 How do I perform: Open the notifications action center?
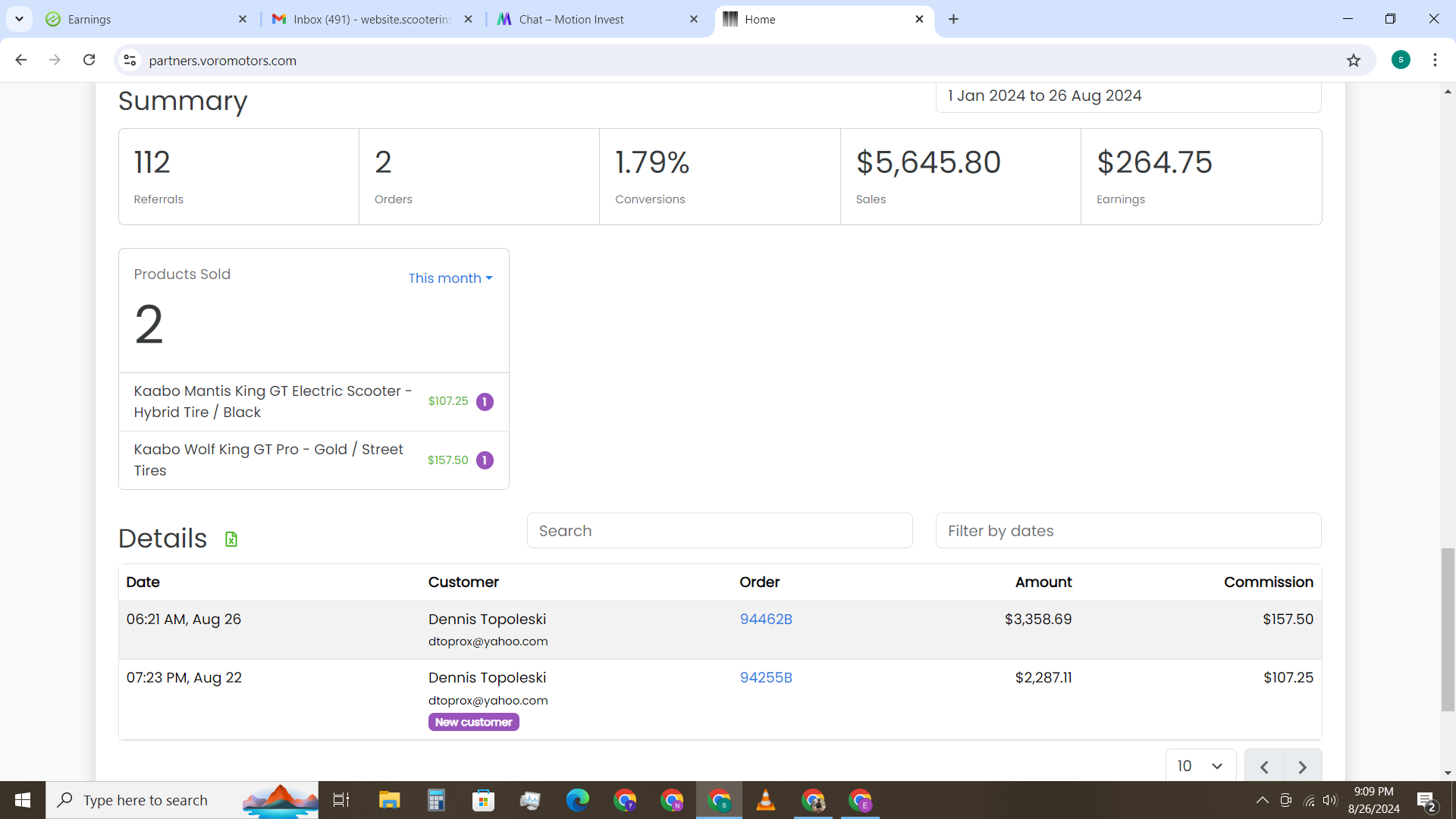point(1426,800)
